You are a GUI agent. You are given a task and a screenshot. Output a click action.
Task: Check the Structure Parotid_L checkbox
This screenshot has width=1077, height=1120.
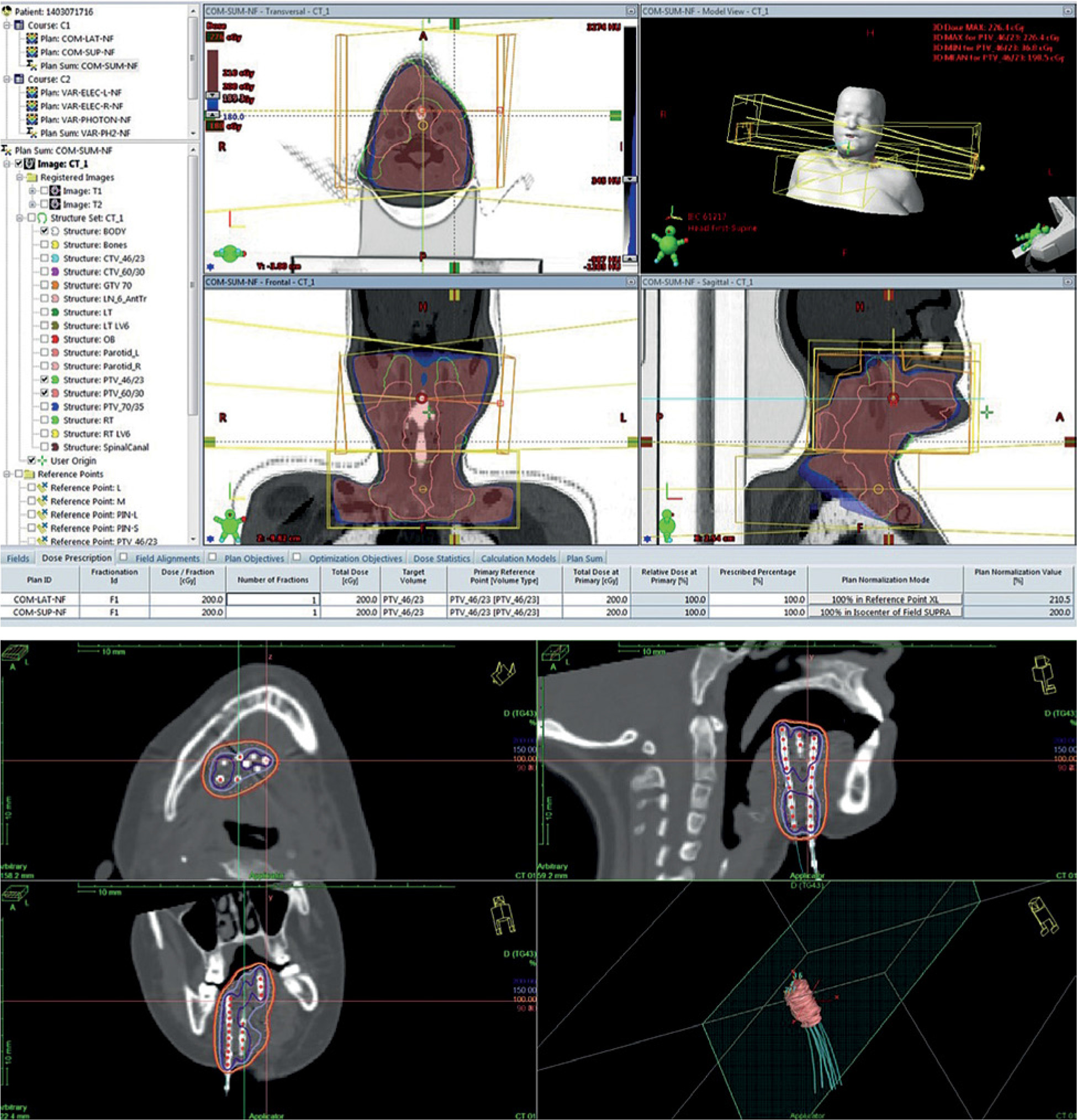point(44,353)
